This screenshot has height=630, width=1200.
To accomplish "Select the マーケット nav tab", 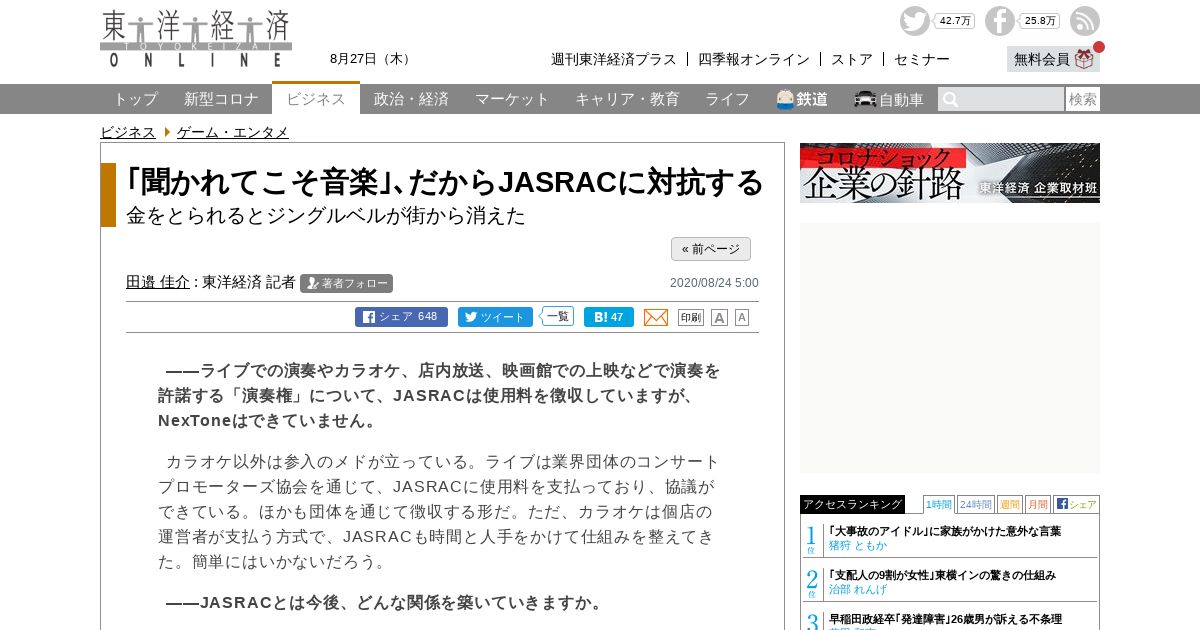I will point(512,99).
